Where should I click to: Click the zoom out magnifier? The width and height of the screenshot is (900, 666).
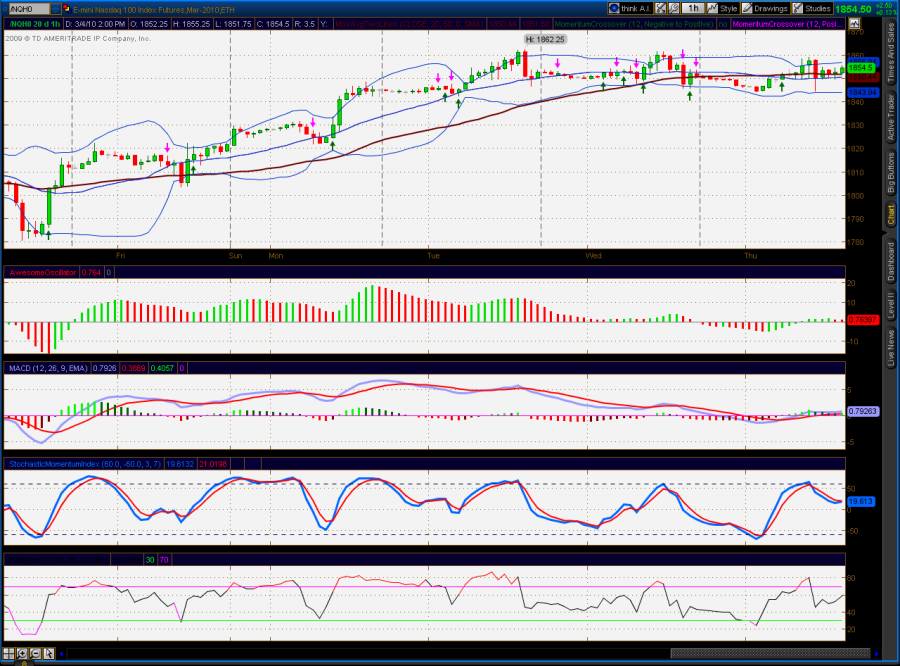pyautogui.click(x=35, y=653)
